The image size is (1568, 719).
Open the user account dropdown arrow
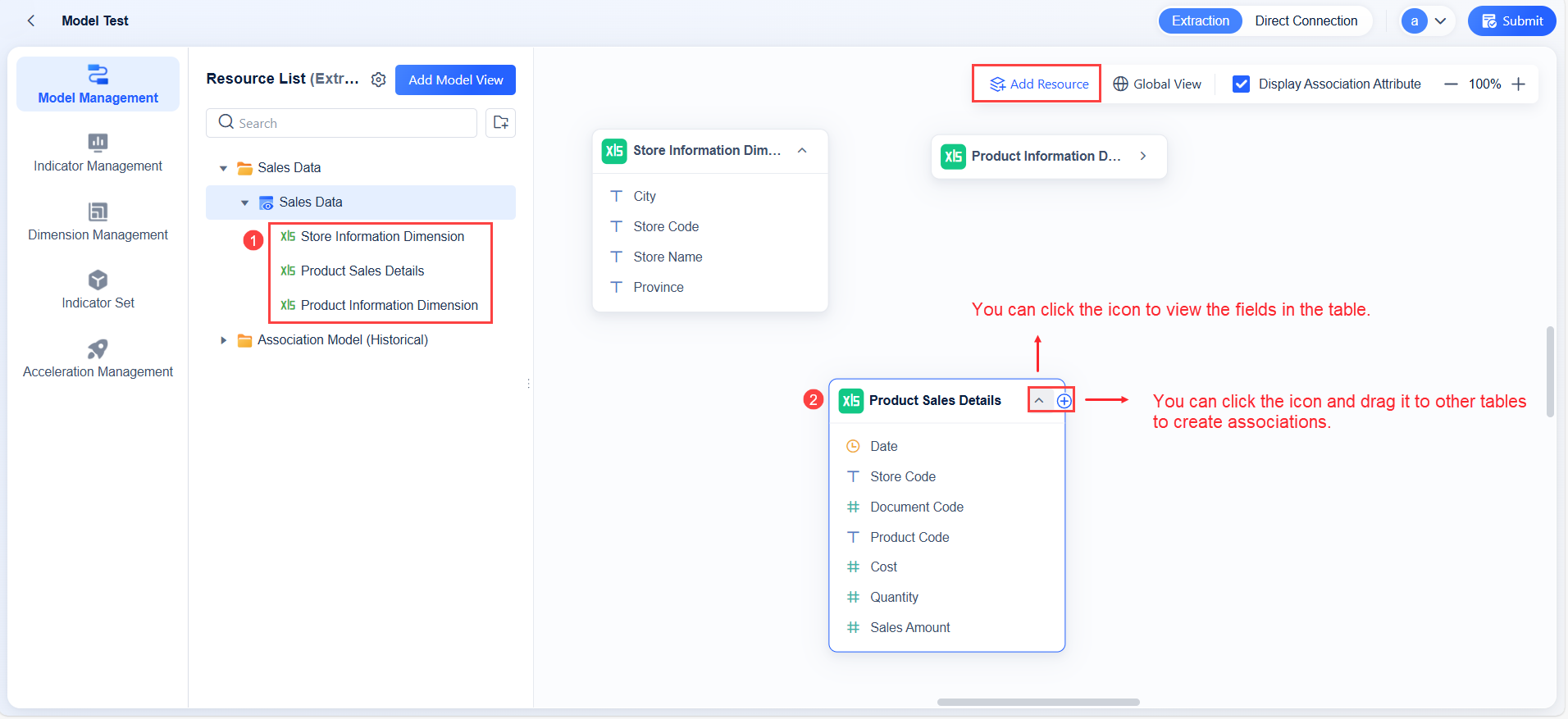click(x=1440, y=21)
